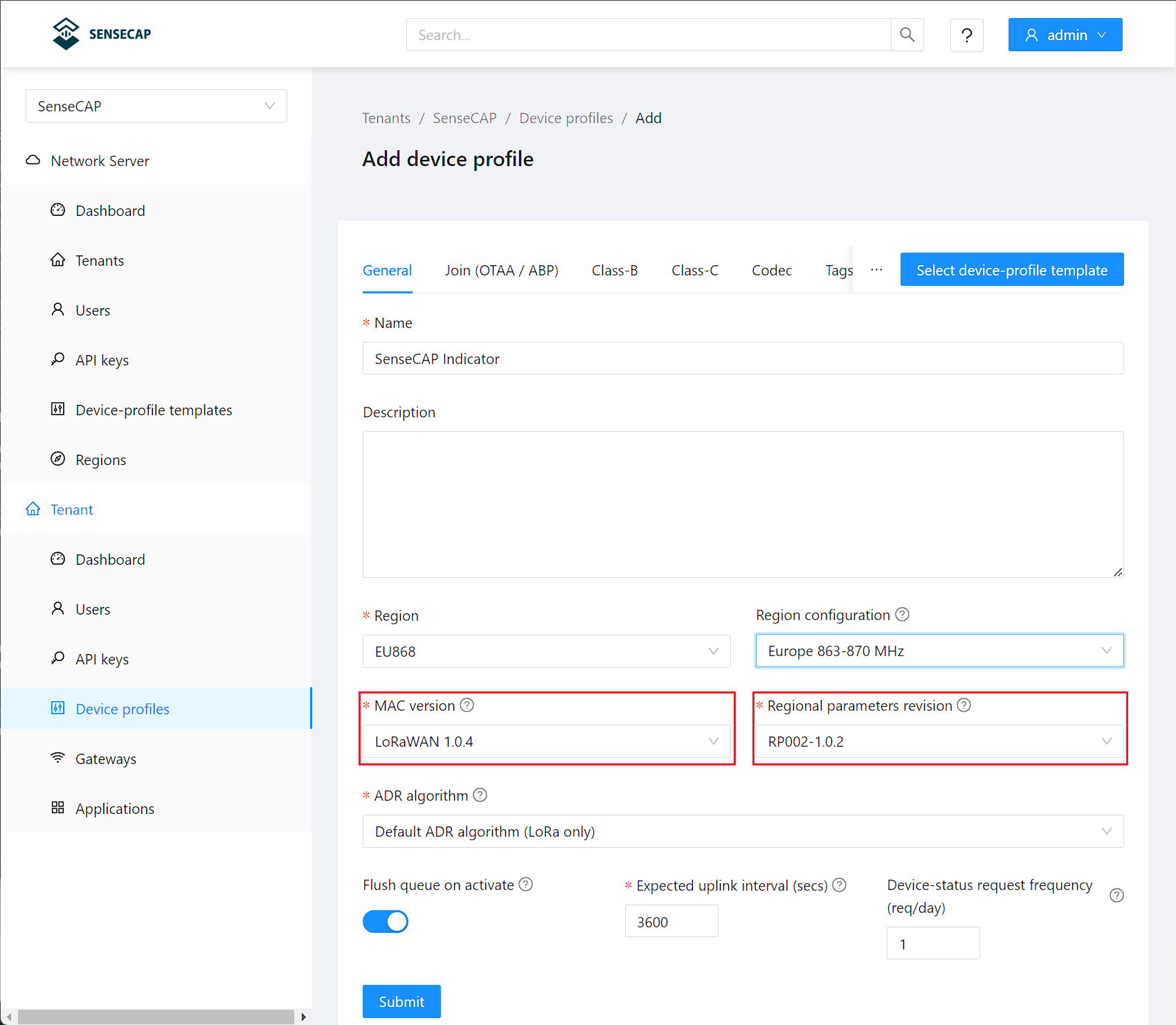1176x1025 pixels.
Task: Click the Regional parameters revision help icon
Action: click(x=964, y=705)
